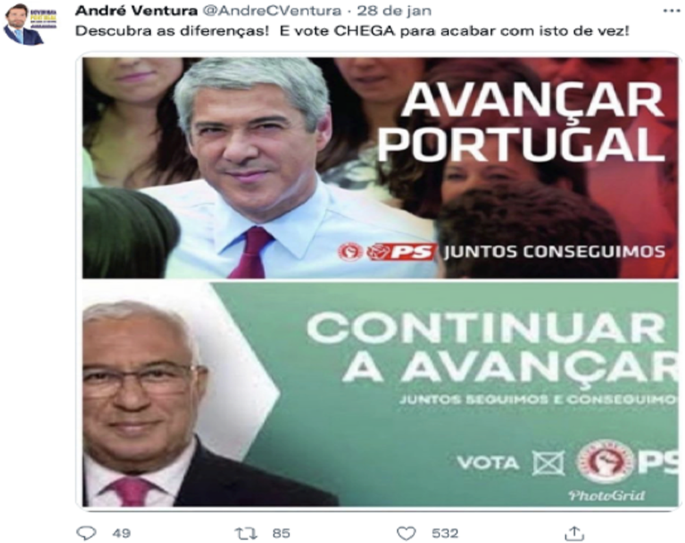The width and height of the screenshot is (685, 543).
Task: Click the PhotoGrid watermark
Action: [x=607, y=495]
